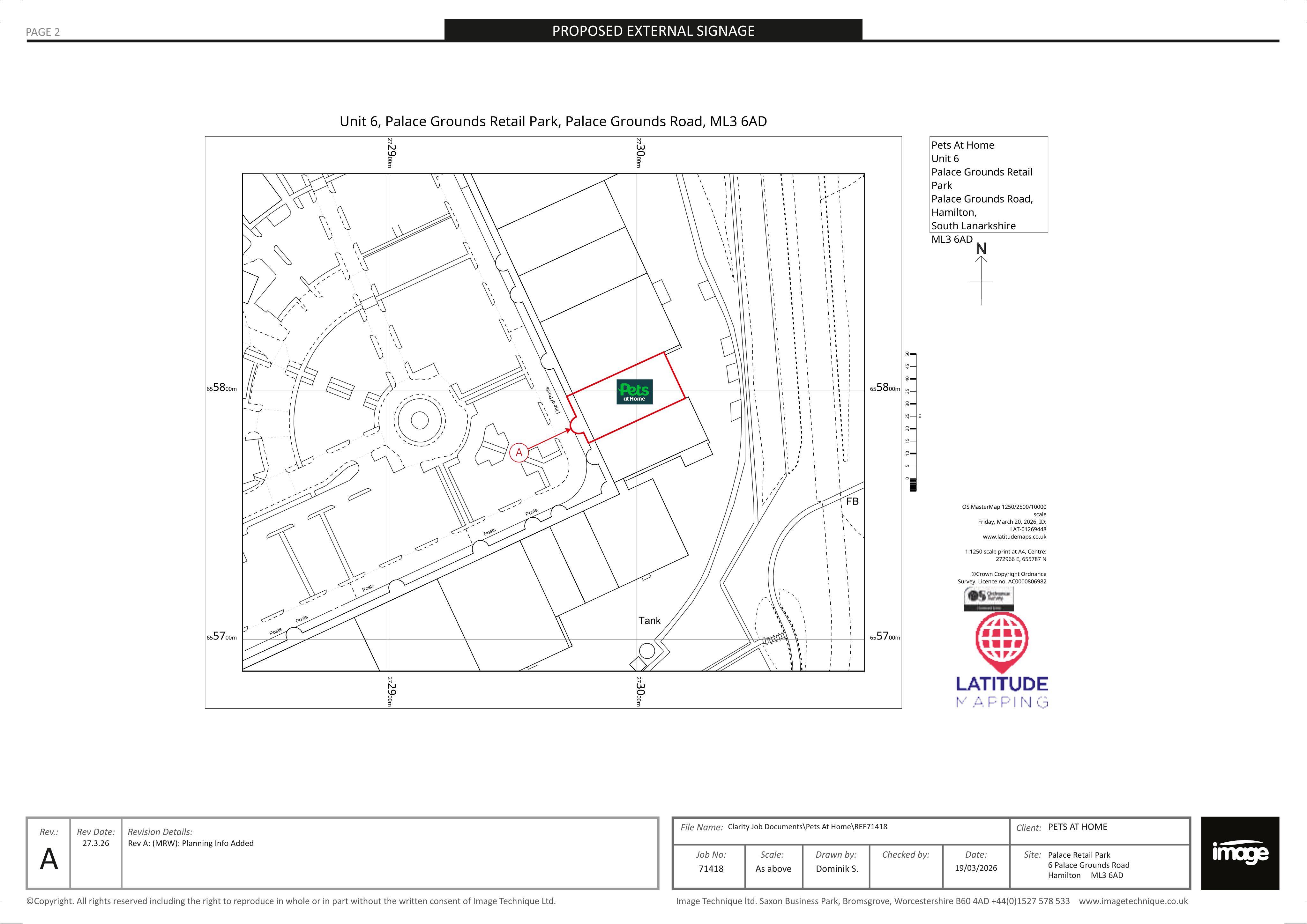Click the north arrow symbol
The height and width of the screenshot is (924, 1307).
pos(981,274)
